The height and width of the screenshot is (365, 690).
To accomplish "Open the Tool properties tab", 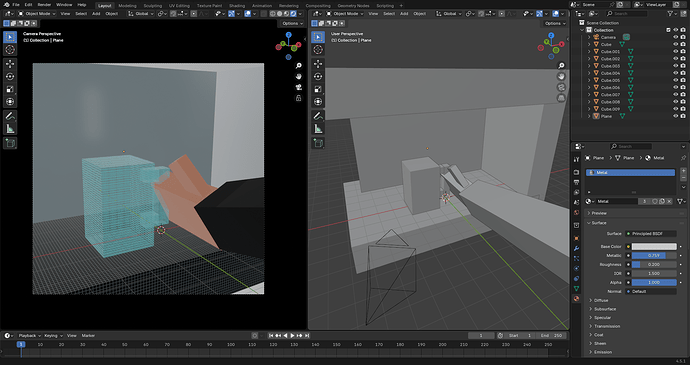I will pyautogui.click(x=576, y=159).
